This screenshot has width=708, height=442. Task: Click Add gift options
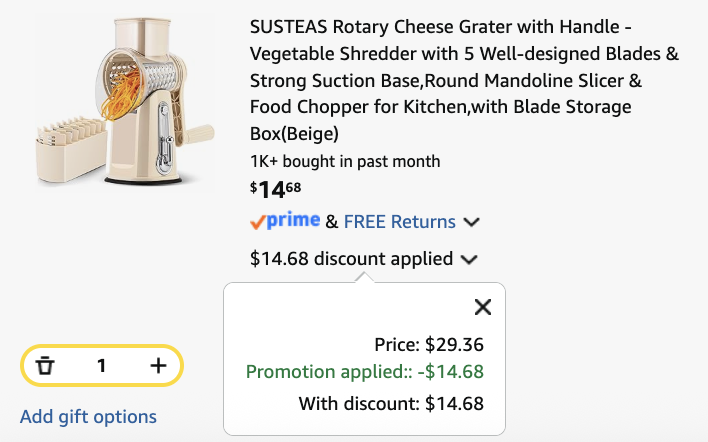[x=88, y=417]
